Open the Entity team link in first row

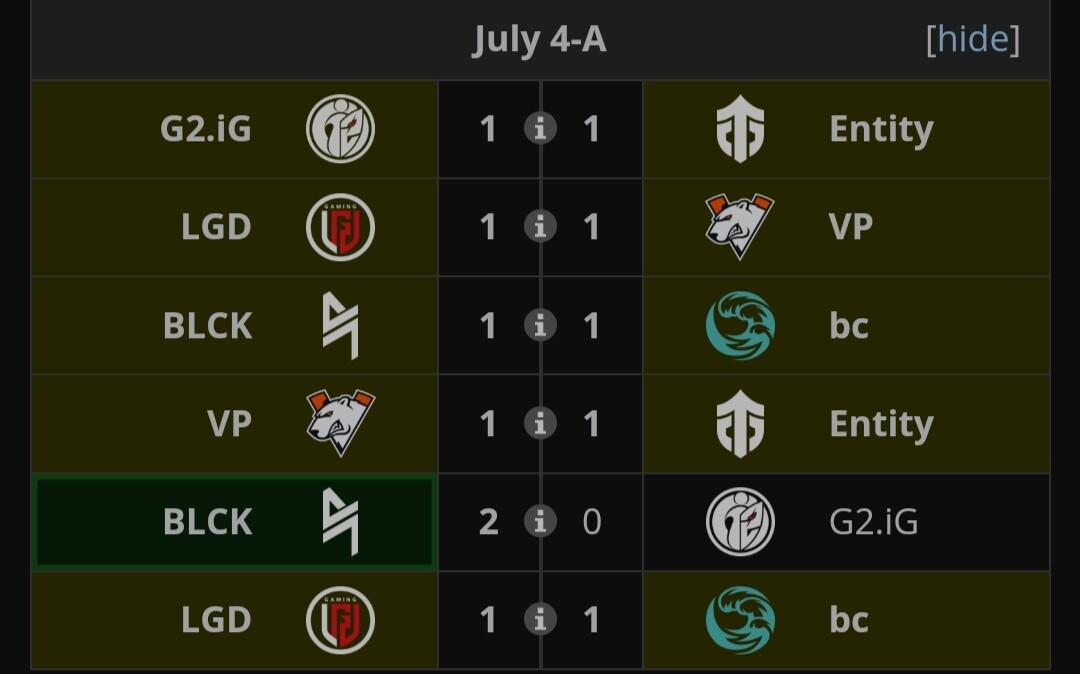pyautogui.click(x=882, y=129)
